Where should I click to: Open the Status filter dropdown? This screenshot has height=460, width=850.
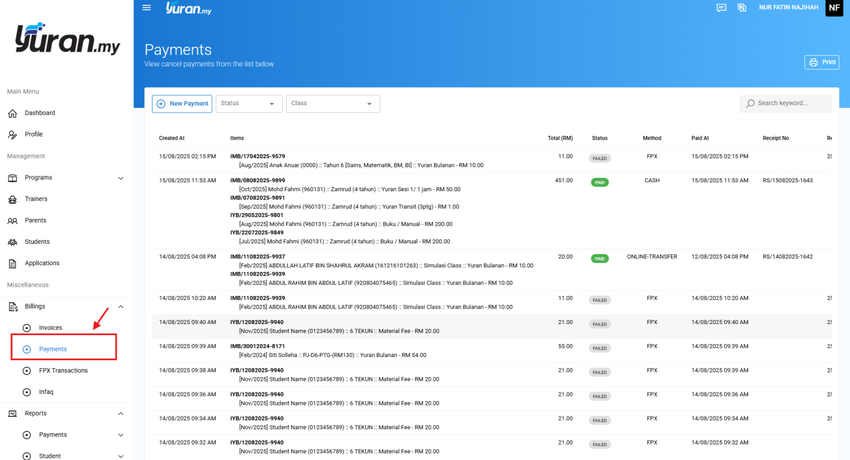249,103
